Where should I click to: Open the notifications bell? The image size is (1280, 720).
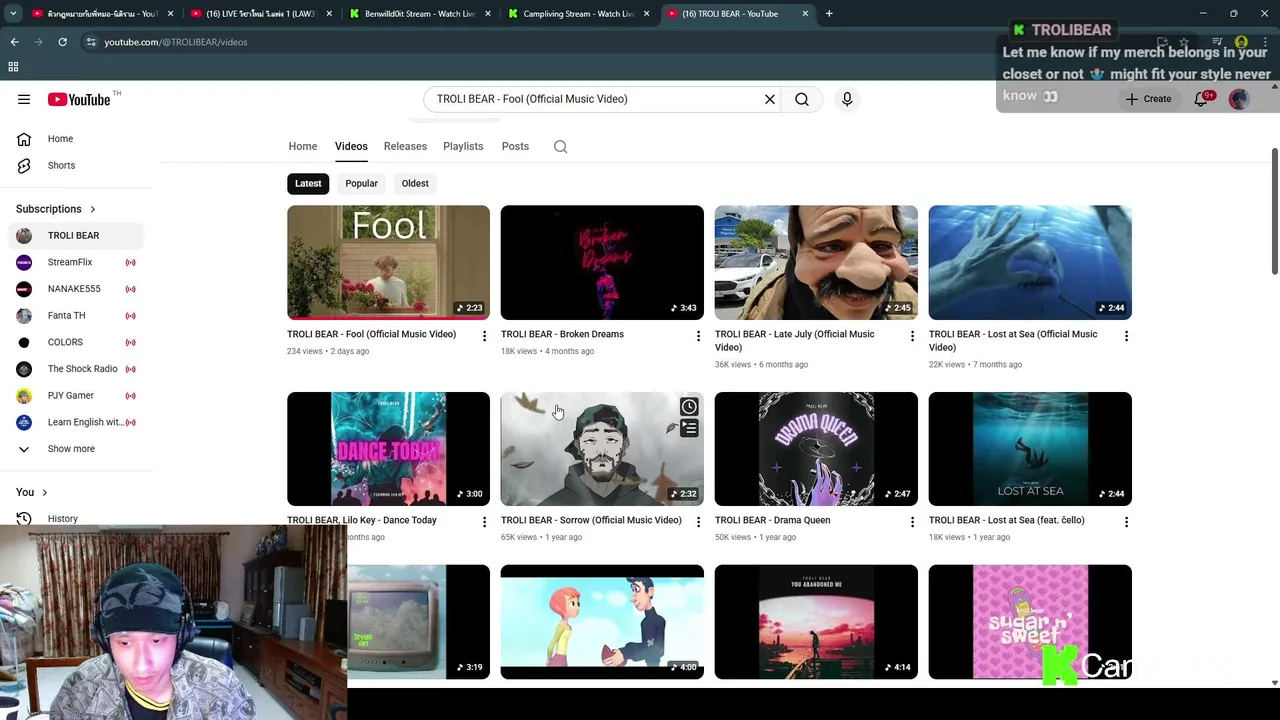coord(1201,99)
